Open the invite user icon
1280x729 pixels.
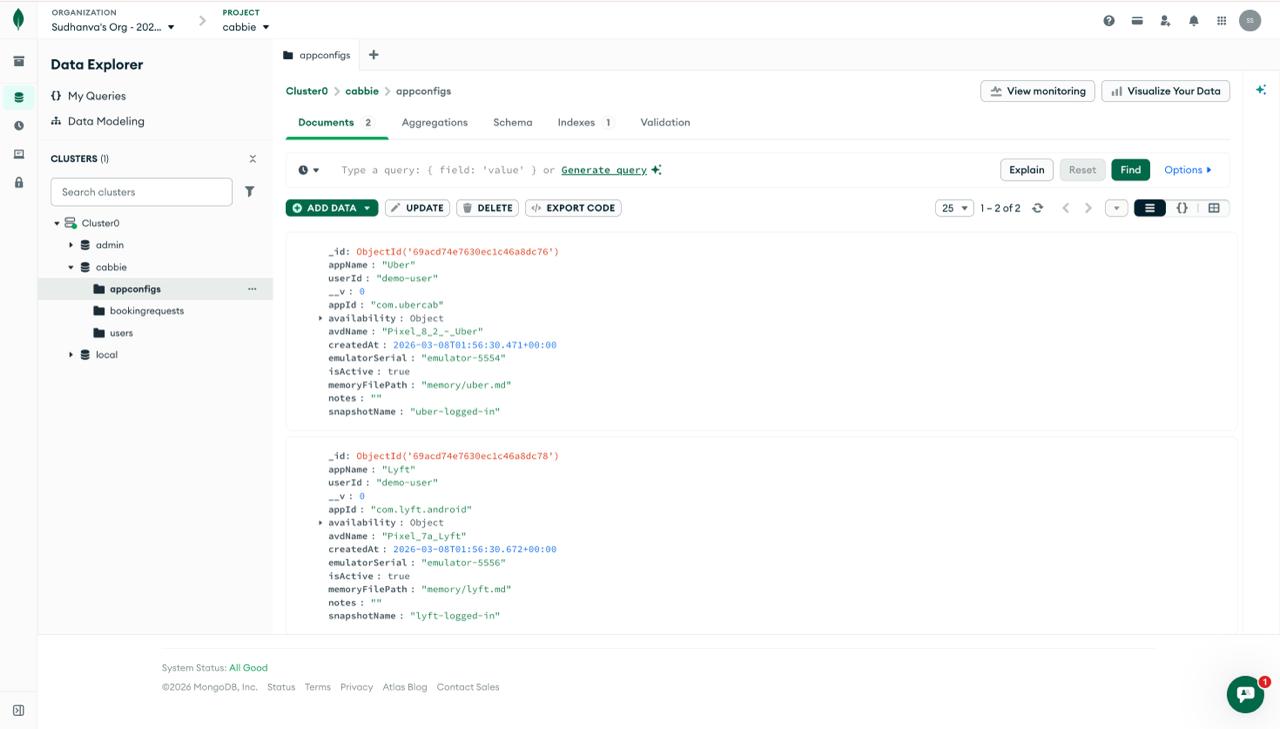point(1165,20)
